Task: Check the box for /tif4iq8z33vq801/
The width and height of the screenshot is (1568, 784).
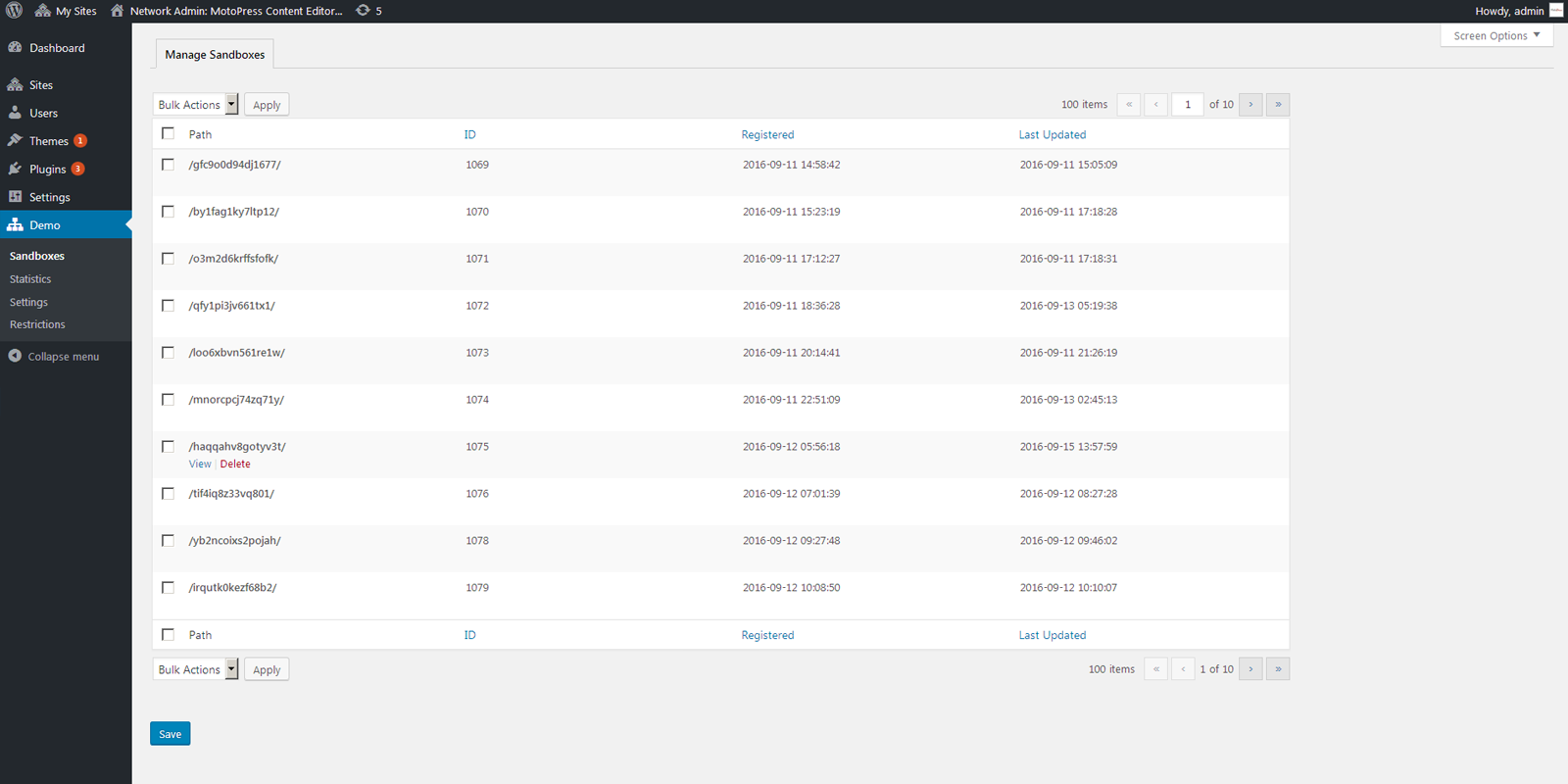Action: (168, 494)
